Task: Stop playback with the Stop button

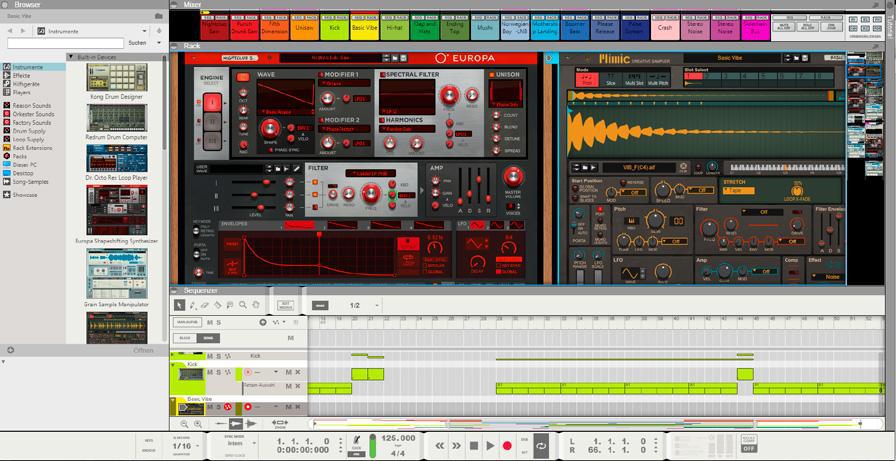Action: click(x=474, y=446)
